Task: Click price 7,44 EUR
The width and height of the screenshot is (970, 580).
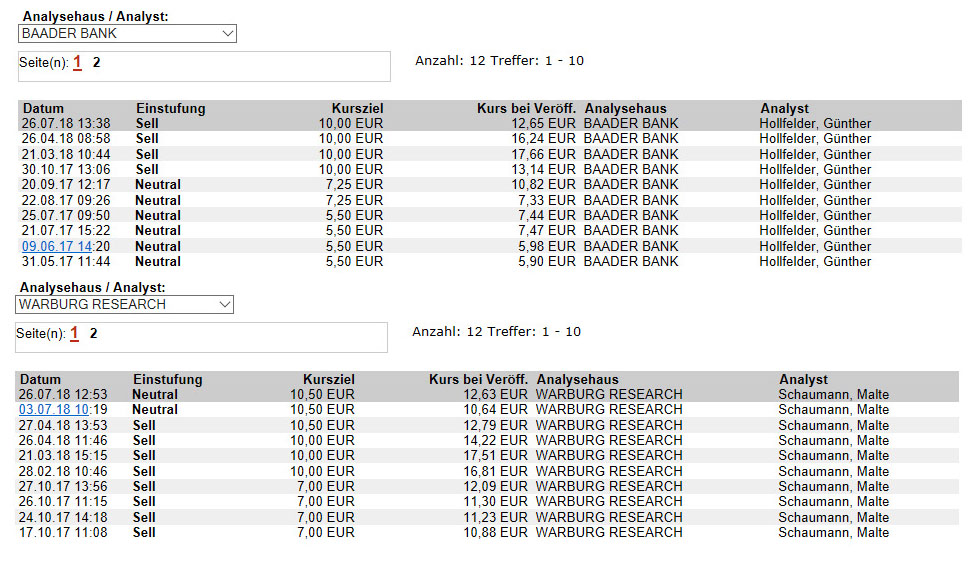Action: point(547,215)
